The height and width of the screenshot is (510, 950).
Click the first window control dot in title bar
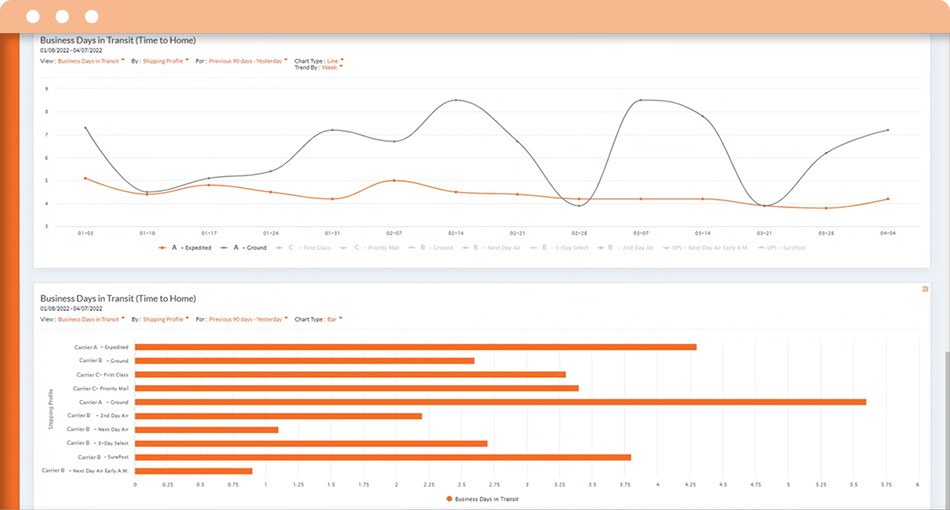(x=34, y=17)
